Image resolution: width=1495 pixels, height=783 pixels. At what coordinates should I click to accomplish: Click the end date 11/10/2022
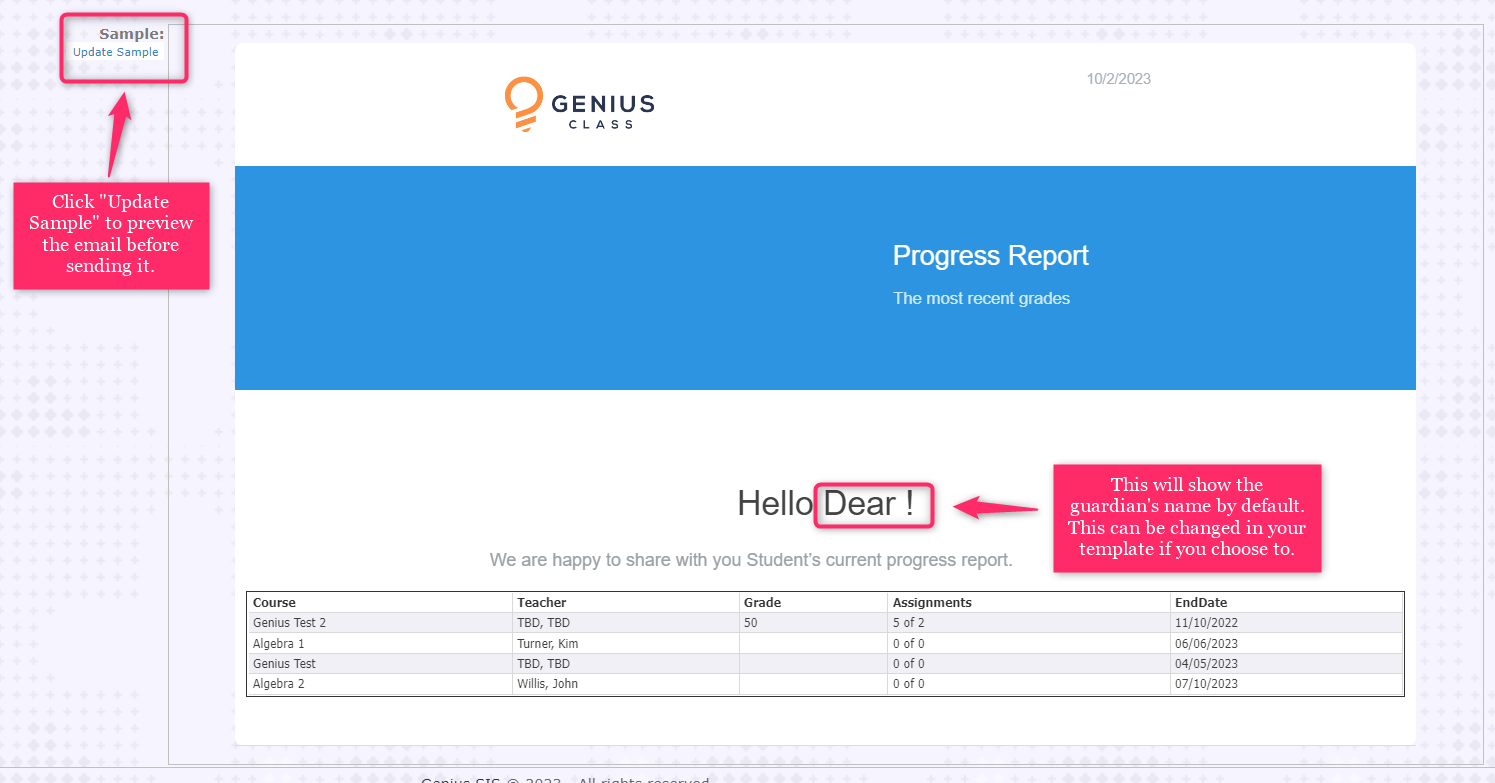tap(1206, 623)
